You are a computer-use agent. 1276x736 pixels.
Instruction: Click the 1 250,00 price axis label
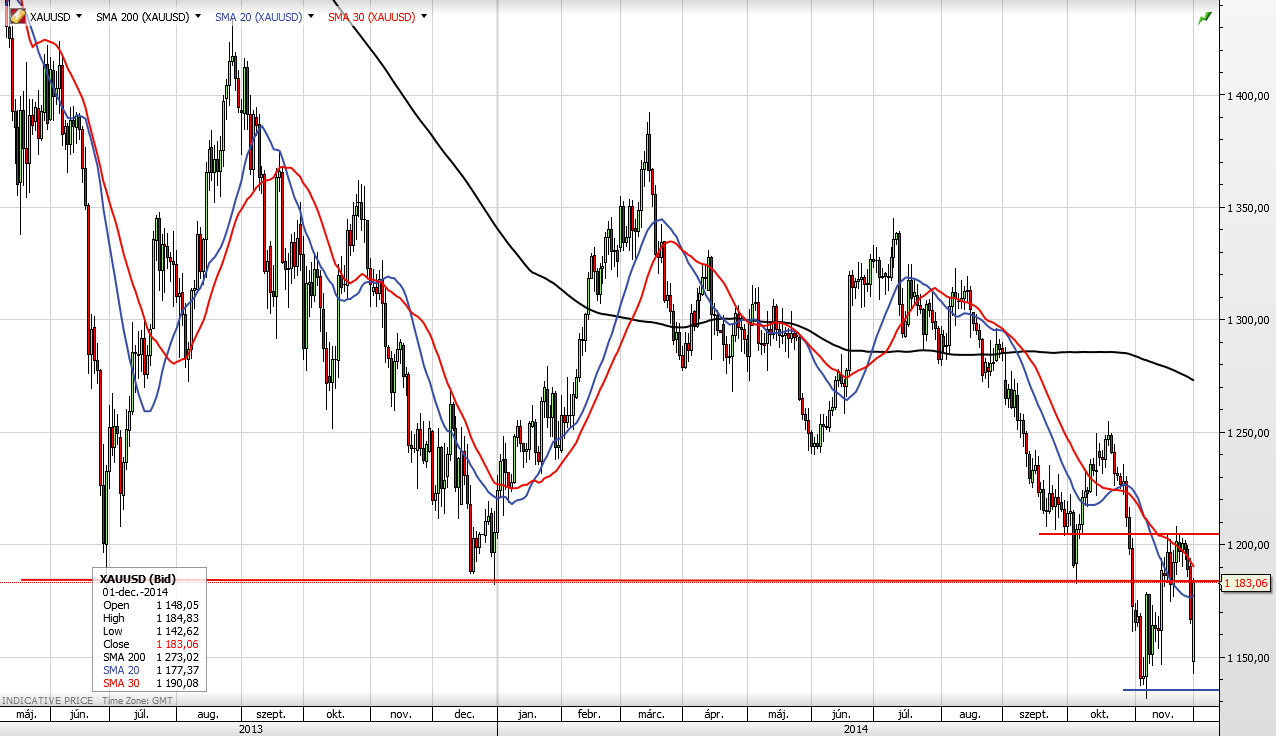[x=1247, y=433]
